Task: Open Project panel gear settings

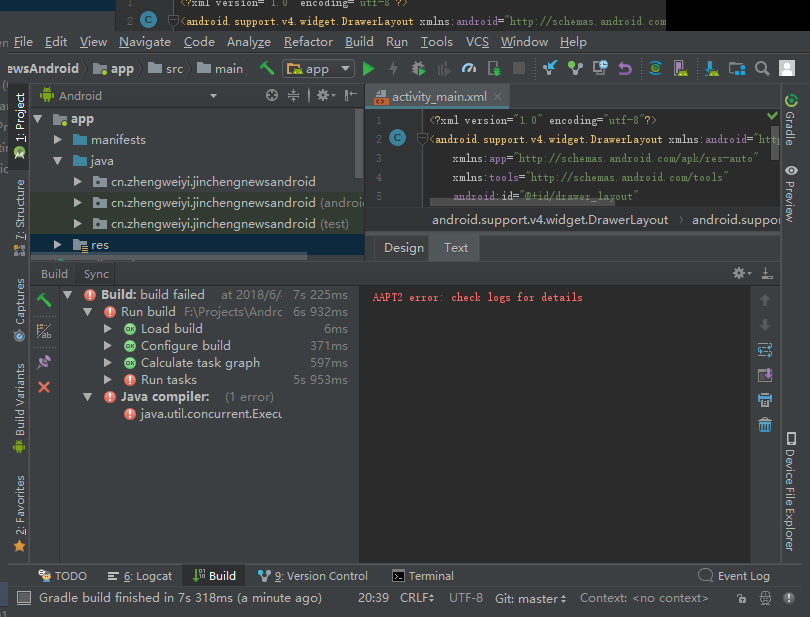Action: click(325, 96)
